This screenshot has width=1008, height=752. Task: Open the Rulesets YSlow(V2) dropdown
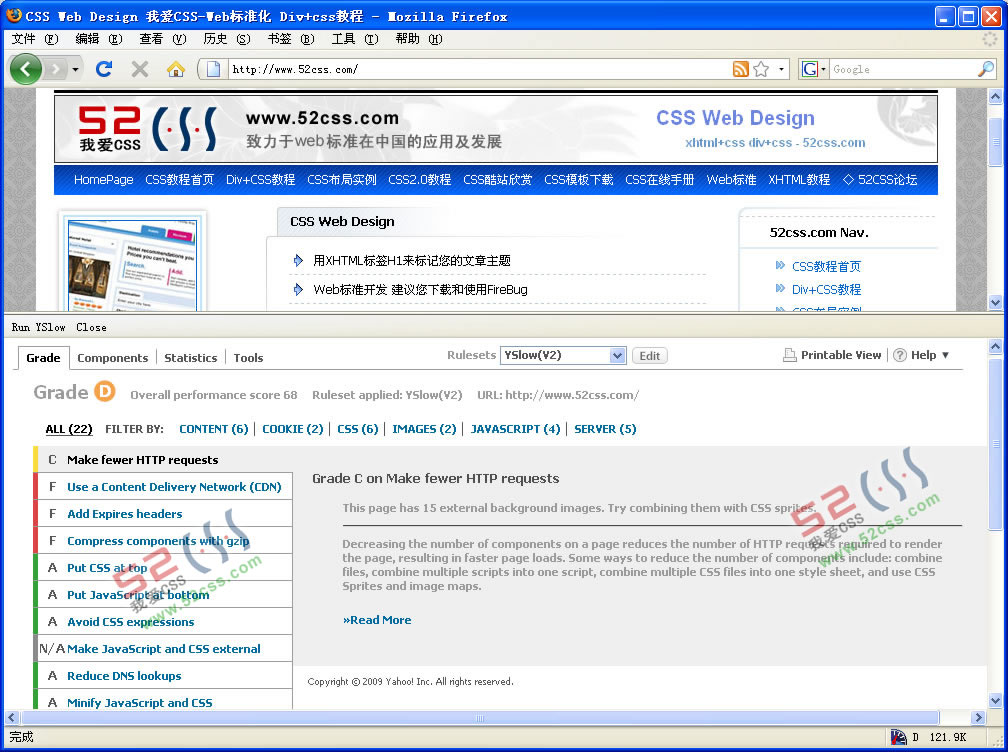[563, 355]
